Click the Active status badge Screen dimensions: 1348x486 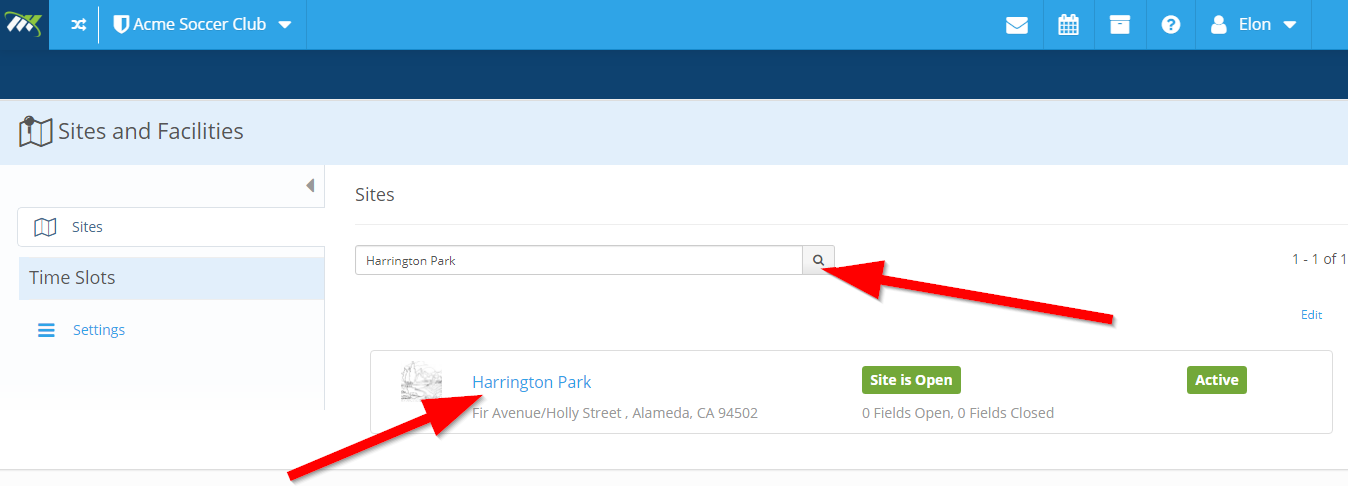pyautogui.click(x=1217, y=380)
